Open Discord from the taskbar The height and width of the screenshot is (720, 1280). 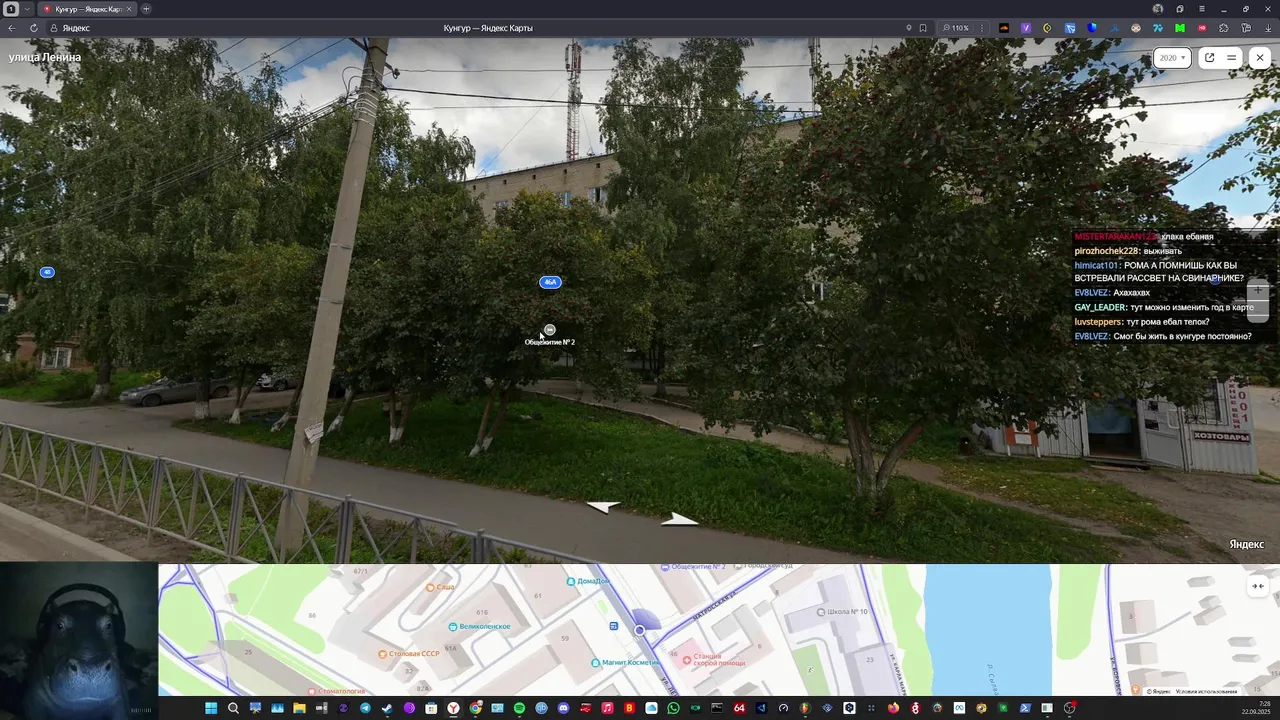[563, 708]
